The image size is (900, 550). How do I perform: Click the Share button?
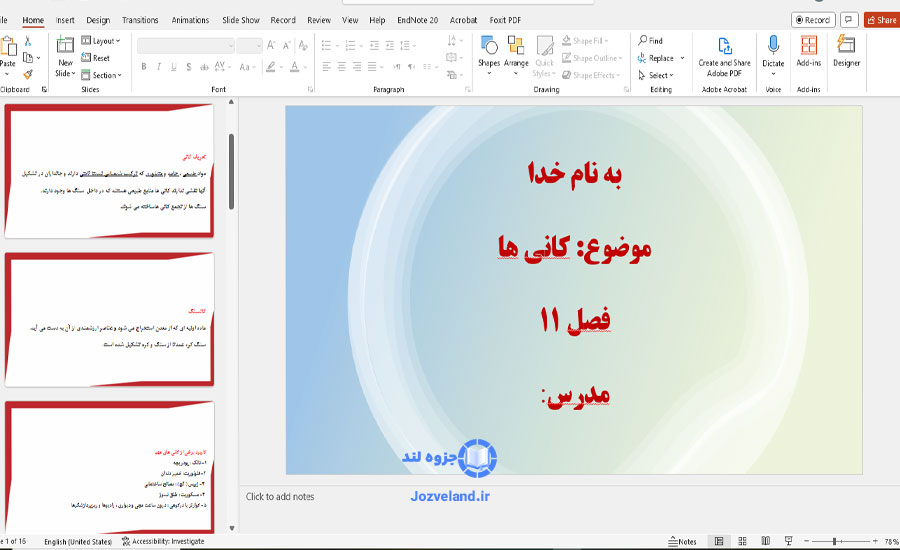pos(882,20)
